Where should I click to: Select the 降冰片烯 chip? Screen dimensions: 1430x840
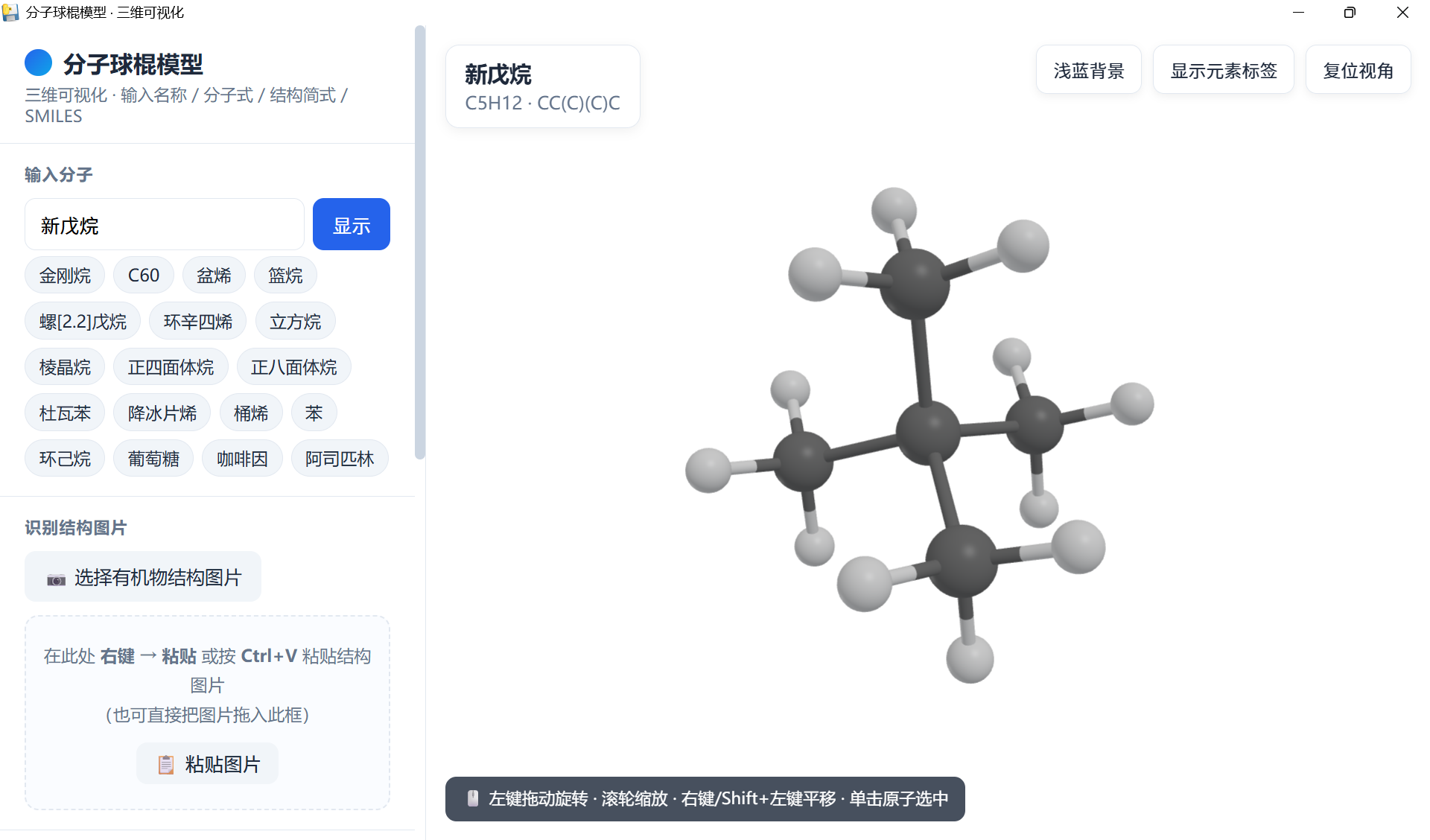[162, 413]
